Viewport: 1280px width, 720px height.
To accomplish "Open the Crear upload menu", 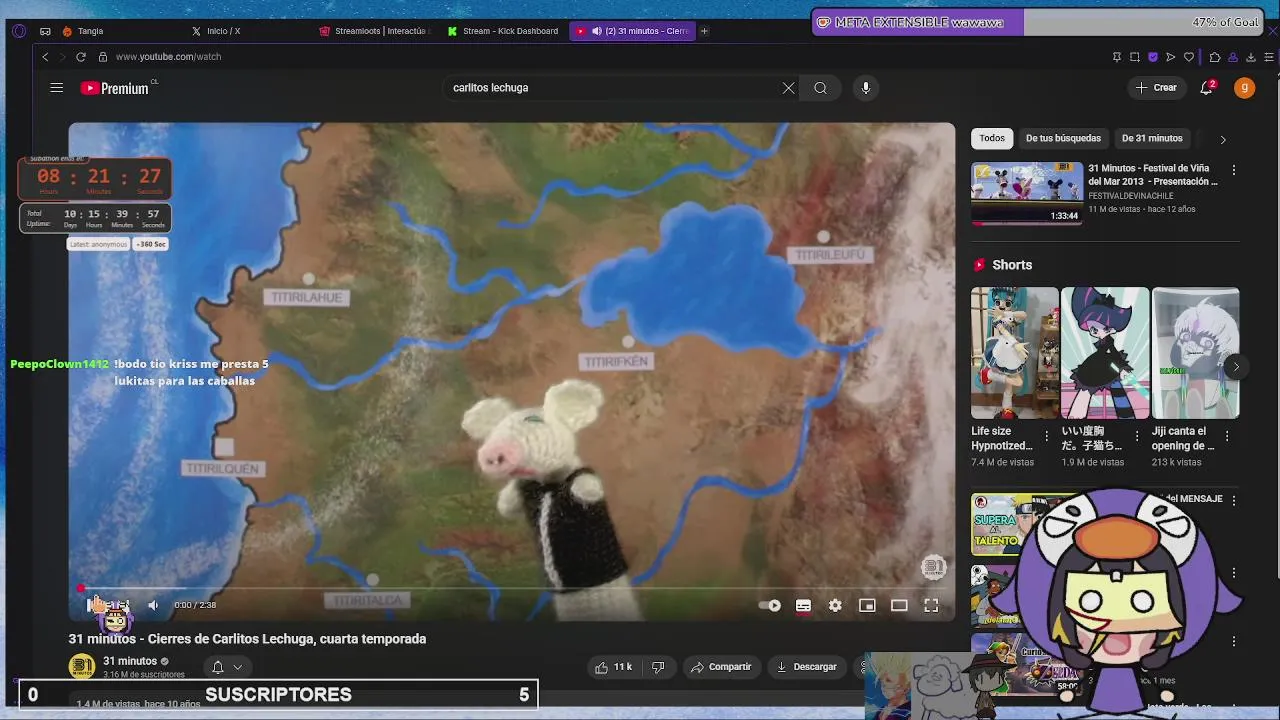I will pyautogui.click(x=1156, y=88).
